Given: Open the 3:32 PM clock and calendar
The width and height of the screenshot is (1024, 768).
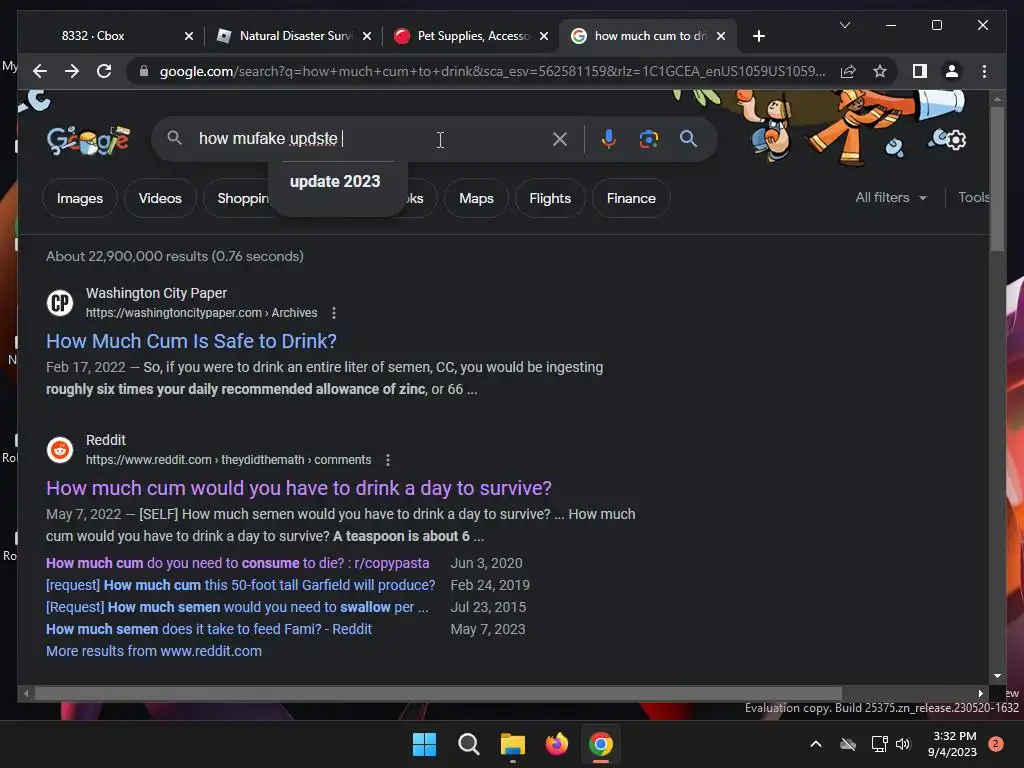Looking at the screenshot, I should pos(953,744).
